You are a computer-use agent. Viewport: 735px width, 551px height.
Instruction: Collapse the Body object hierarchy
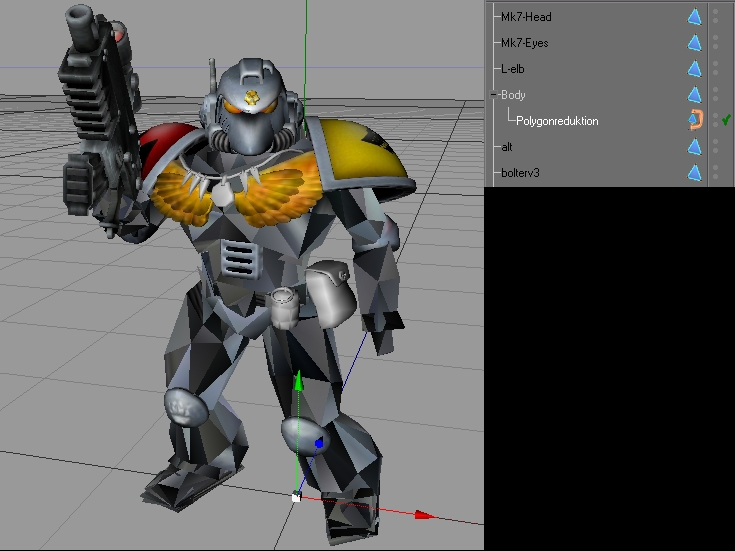click(493, 95)
